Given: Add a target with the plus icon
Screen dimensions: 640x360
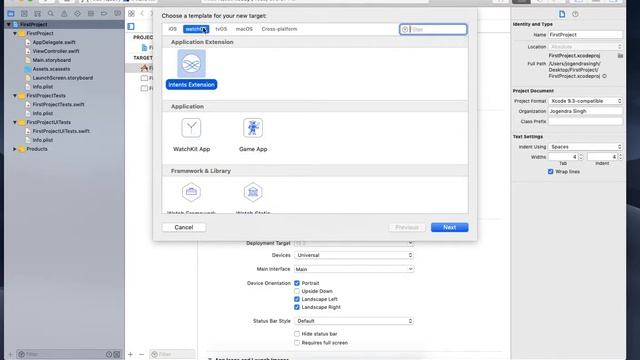Looking at the screenshot, I should [130, 354].
